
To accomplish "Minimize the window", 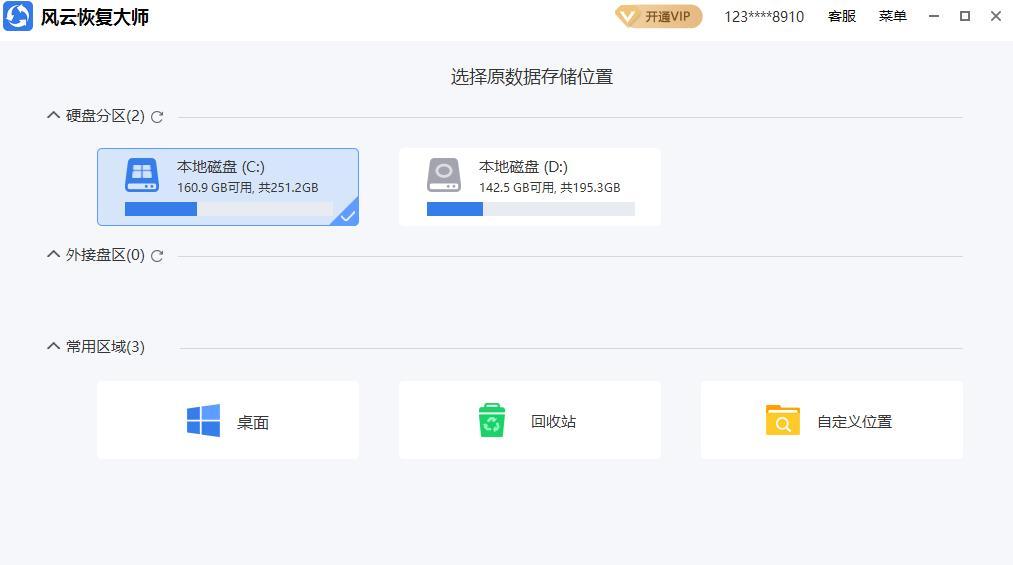I will tap(934, 16).
